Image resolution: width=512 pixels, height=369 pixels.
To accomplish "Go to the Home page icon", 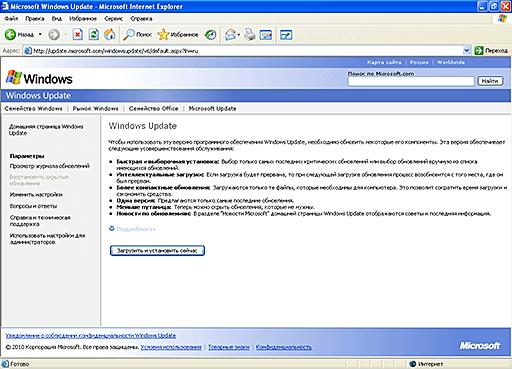I will 110,34.
